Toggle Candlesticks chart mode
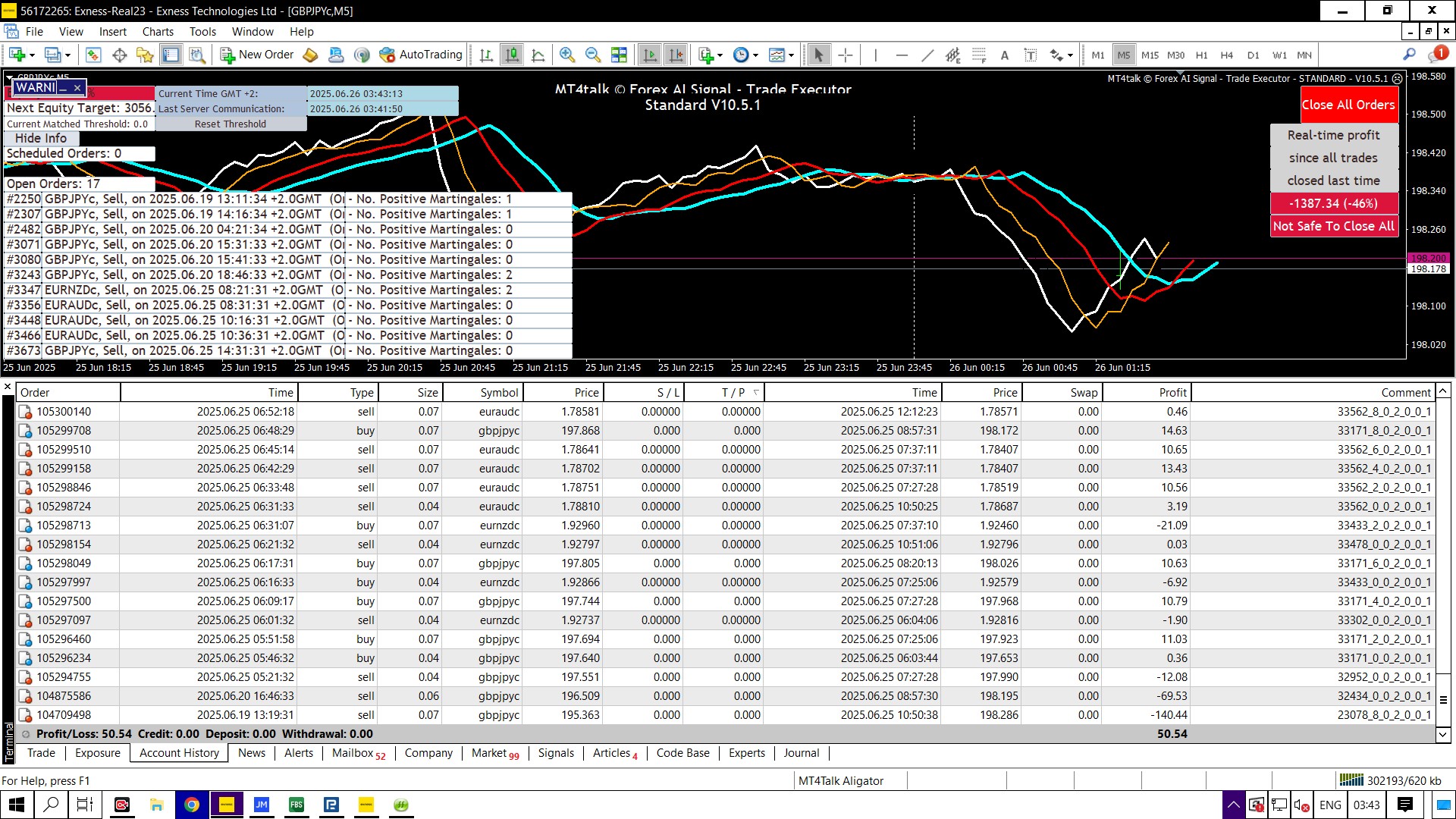 click(x=513, y=55)
